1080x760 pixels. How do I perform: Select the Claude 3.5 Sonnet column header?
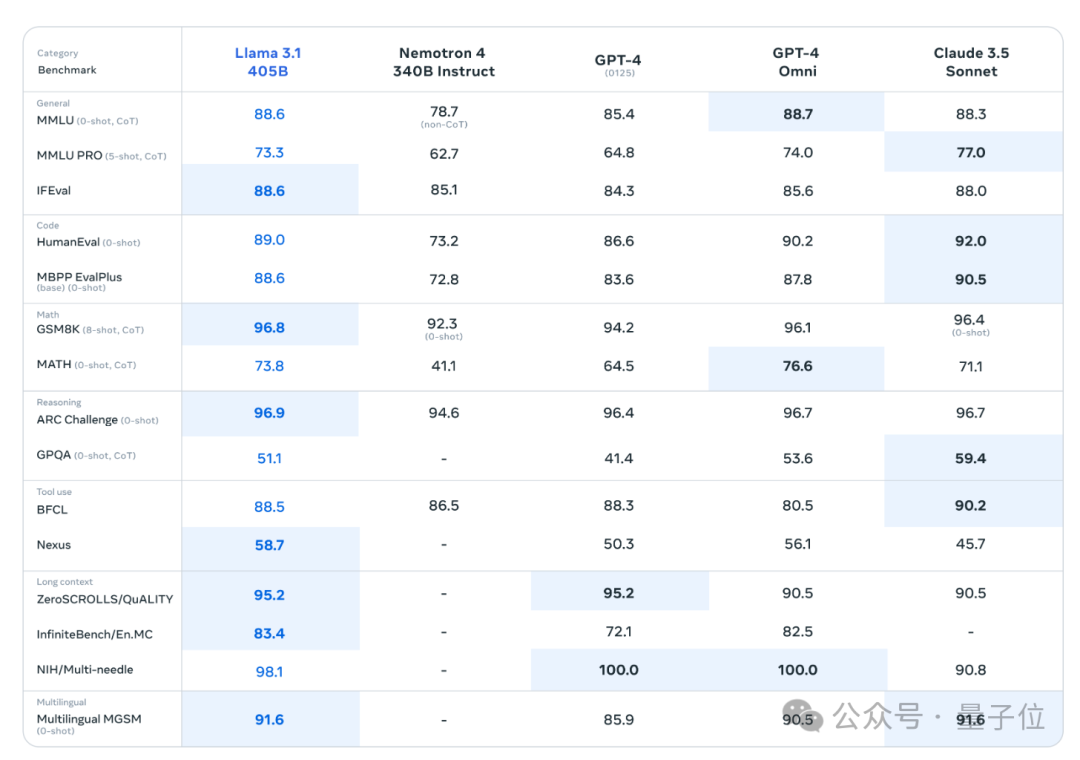pyautogui.click(x=971, y=62)
